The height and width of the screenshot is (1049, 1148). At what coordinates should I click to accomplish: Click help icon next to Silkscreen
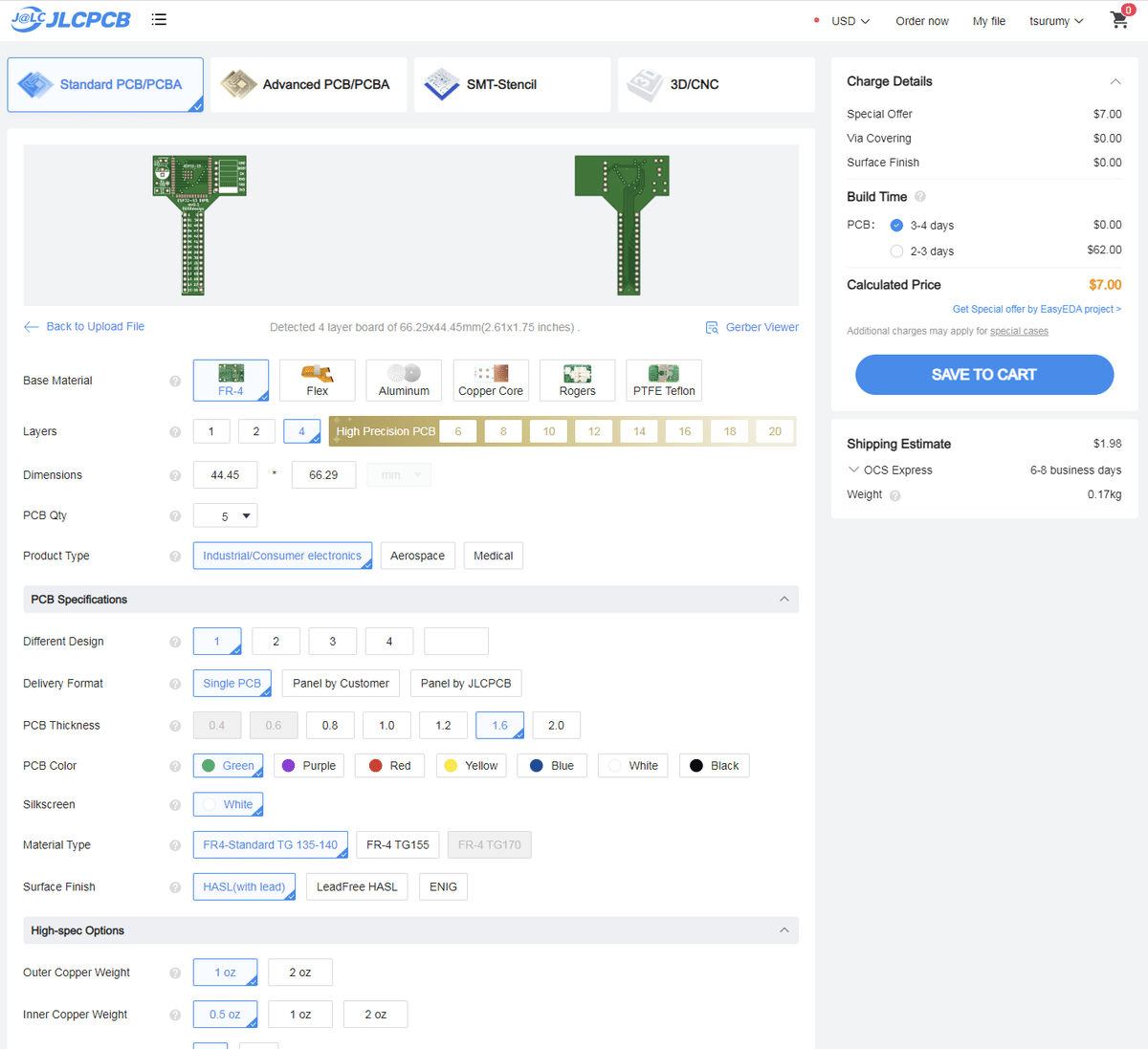[x=175, y=805]
